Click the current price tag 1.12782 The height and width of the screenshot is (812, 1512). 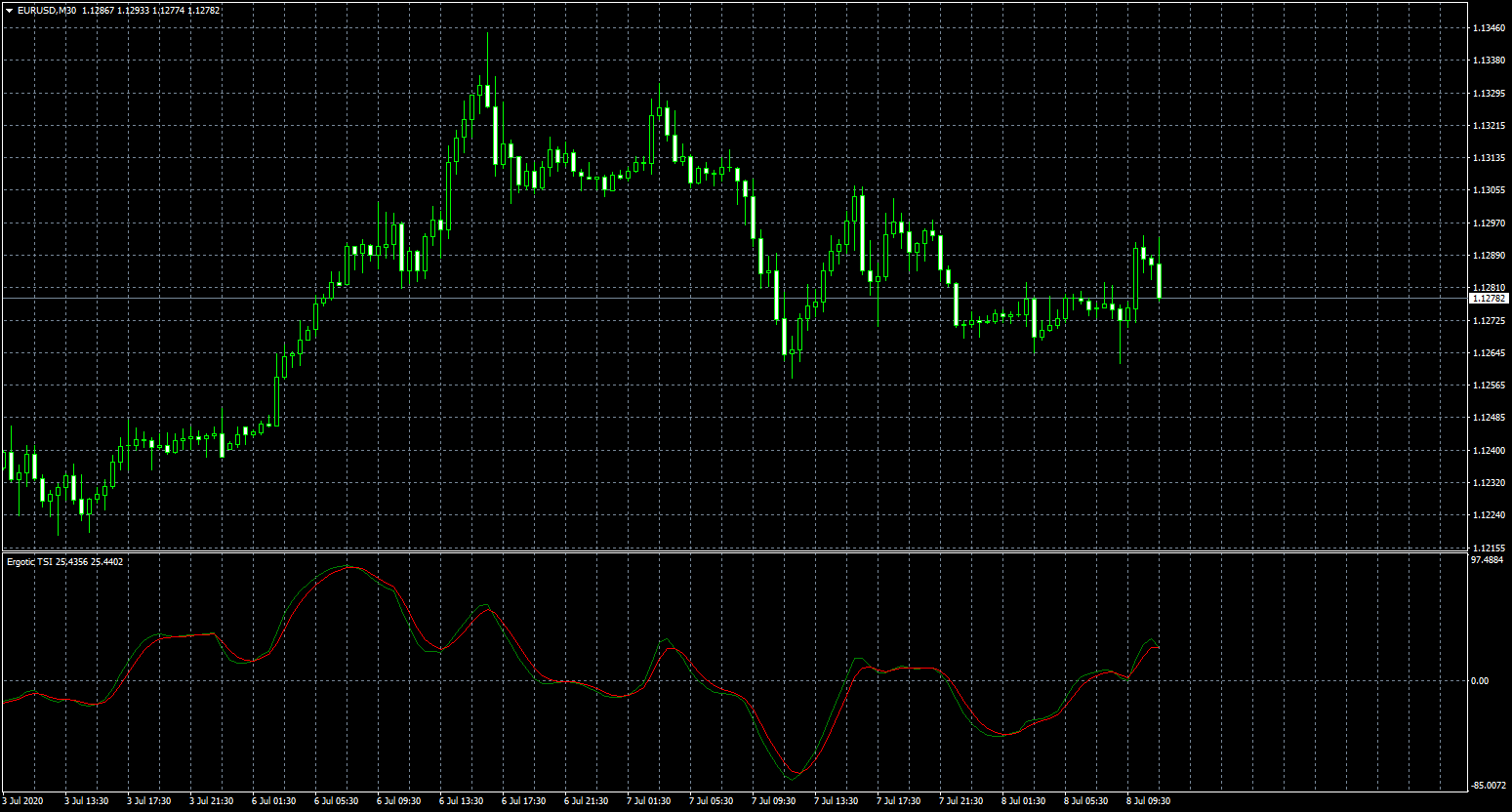click(x=1489, y=298)
